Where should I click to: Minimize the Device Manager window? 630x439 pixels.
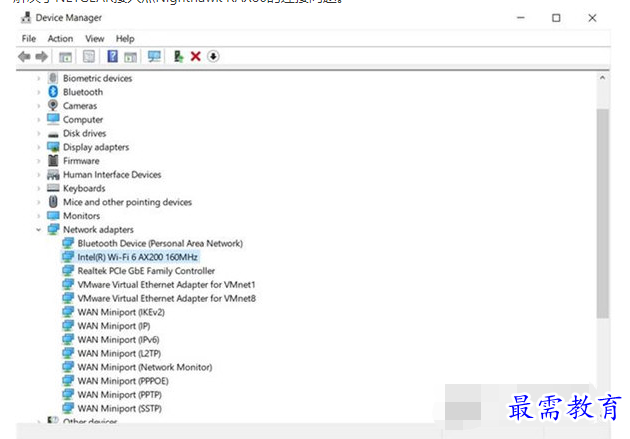click(x=521, y=18)
